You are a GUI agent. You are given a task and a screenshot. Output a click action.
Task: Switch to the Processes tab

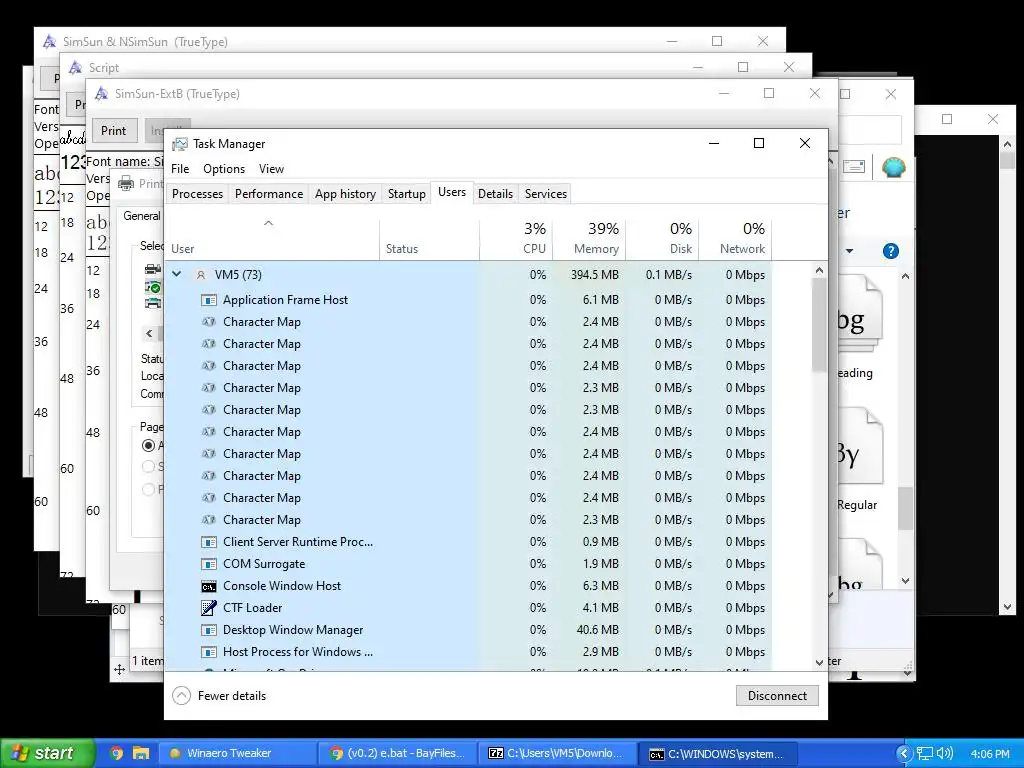tap(197, 194)
